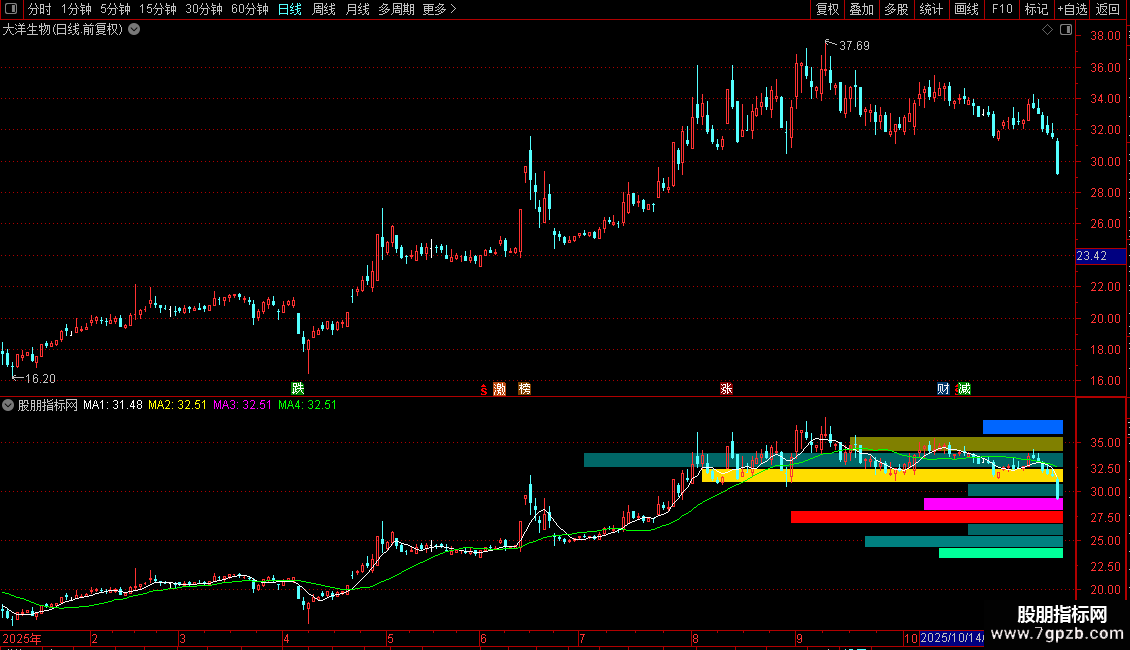
Task: Click the 23.42 price tag on axis
Action: pyautogui.click(x=1100, y=256)
